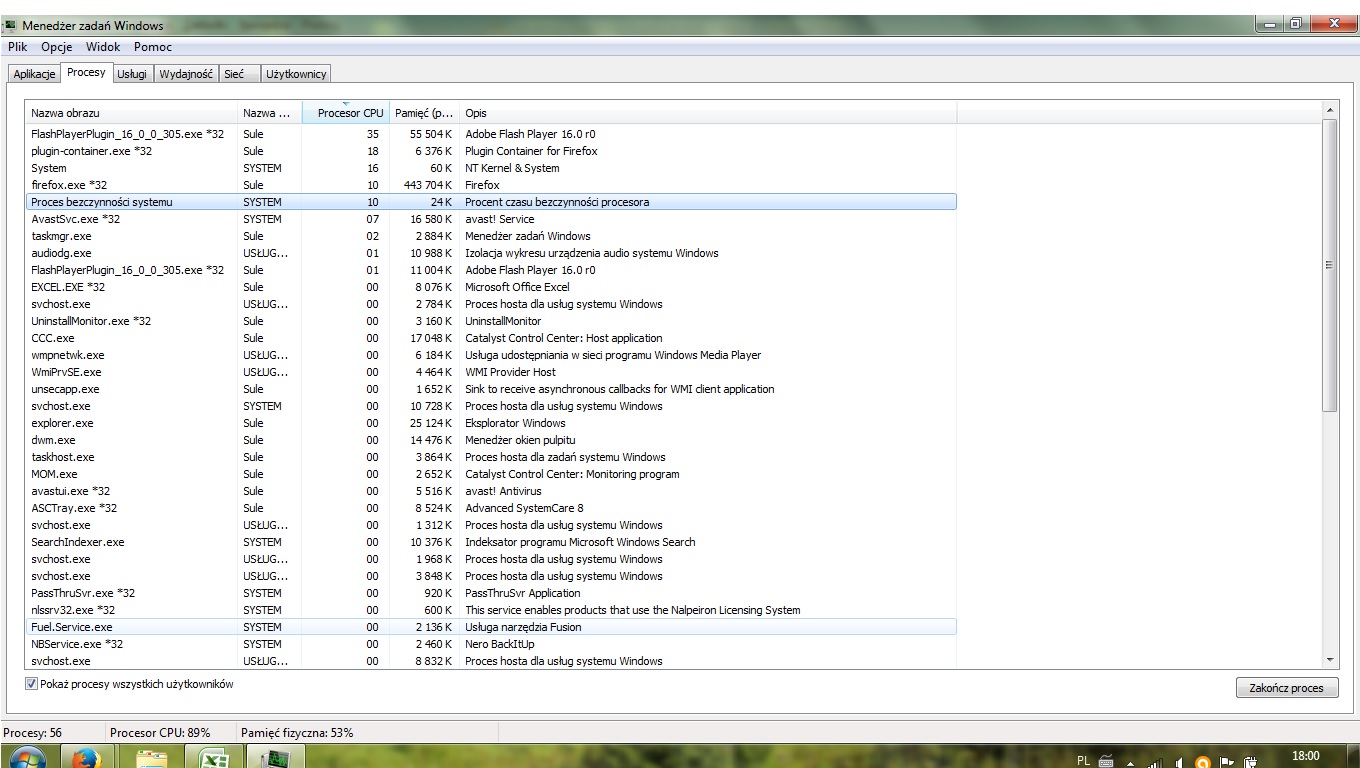
Task: Select the CCC.exe process
Action: 491,338
